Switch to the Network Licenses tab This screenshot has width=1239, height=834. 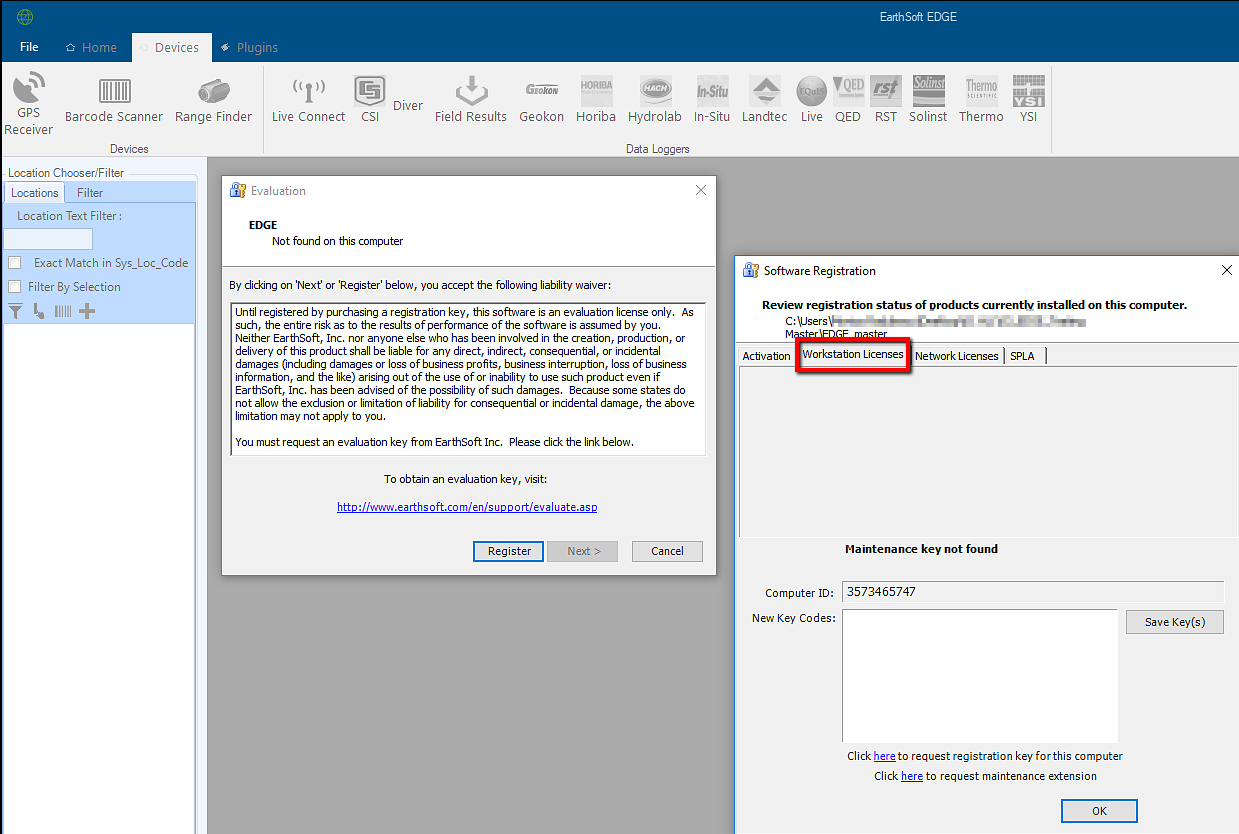coord(956,356)
